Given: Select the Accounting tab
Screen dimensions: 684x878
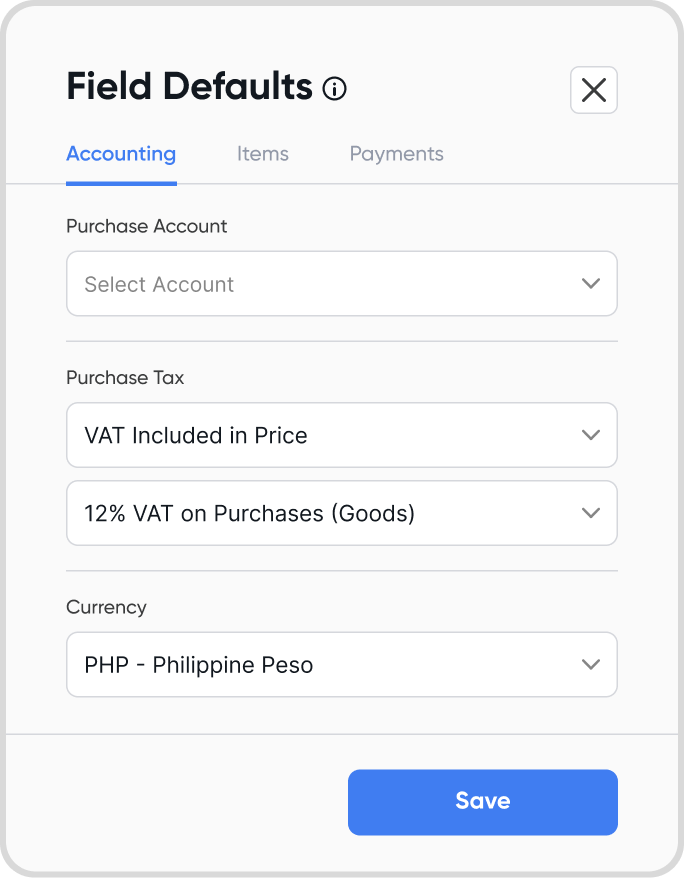Looking at the screenshot, I should point(121,154).
